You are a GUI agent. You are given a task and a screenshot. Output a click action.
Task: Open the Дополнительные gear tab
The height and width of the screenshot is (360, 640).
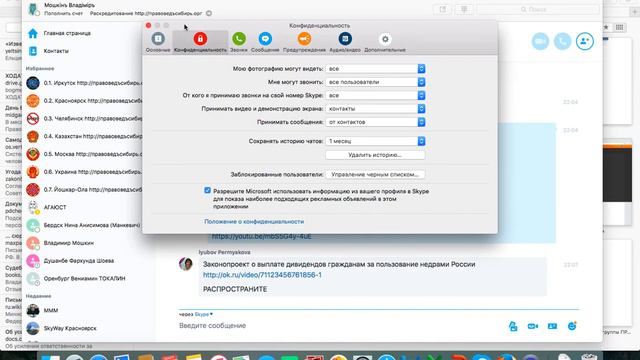click(384, 42)
